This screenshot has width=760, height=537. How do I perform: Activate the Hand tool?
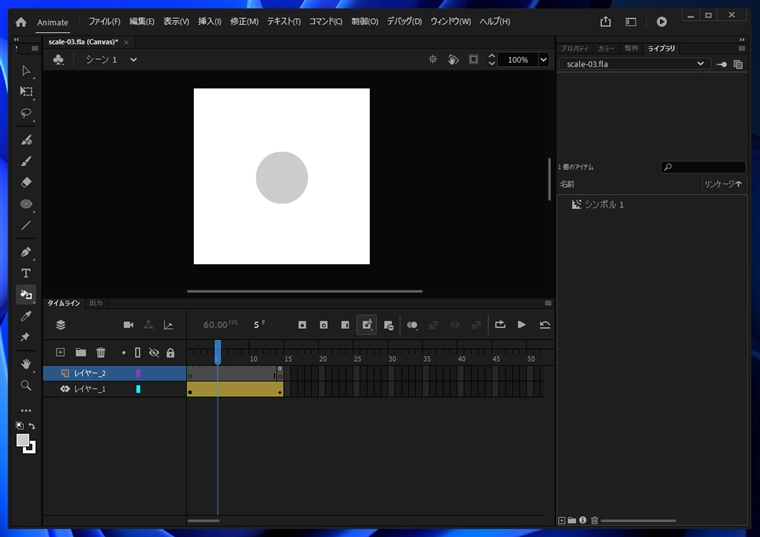[26, 364]
